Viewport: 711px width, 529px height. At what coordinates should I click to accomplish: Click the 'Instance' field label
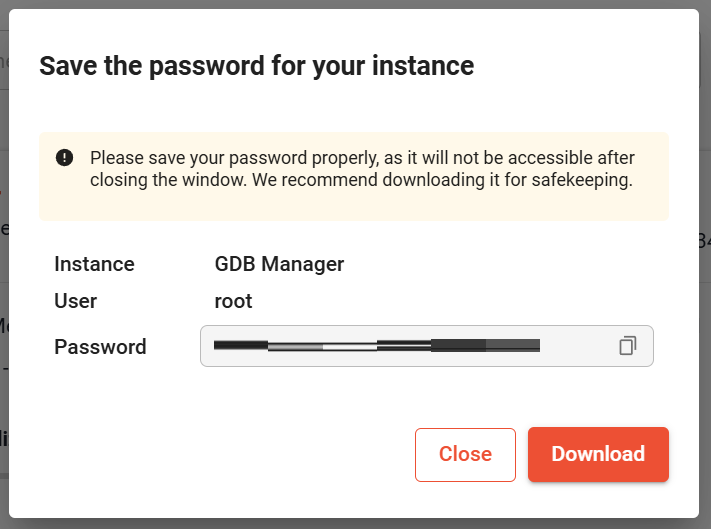pyautogui.click(x=94, y=264)
